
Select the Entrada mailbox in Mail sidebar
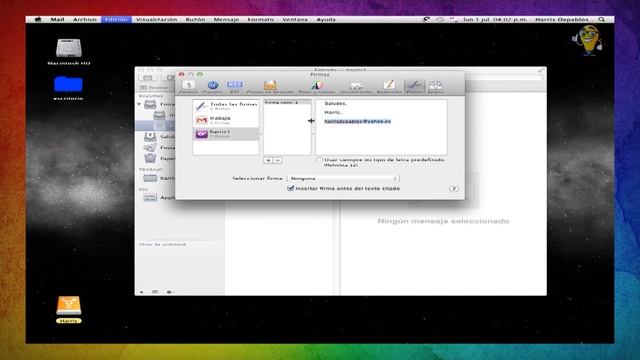(x=159, y=104)
